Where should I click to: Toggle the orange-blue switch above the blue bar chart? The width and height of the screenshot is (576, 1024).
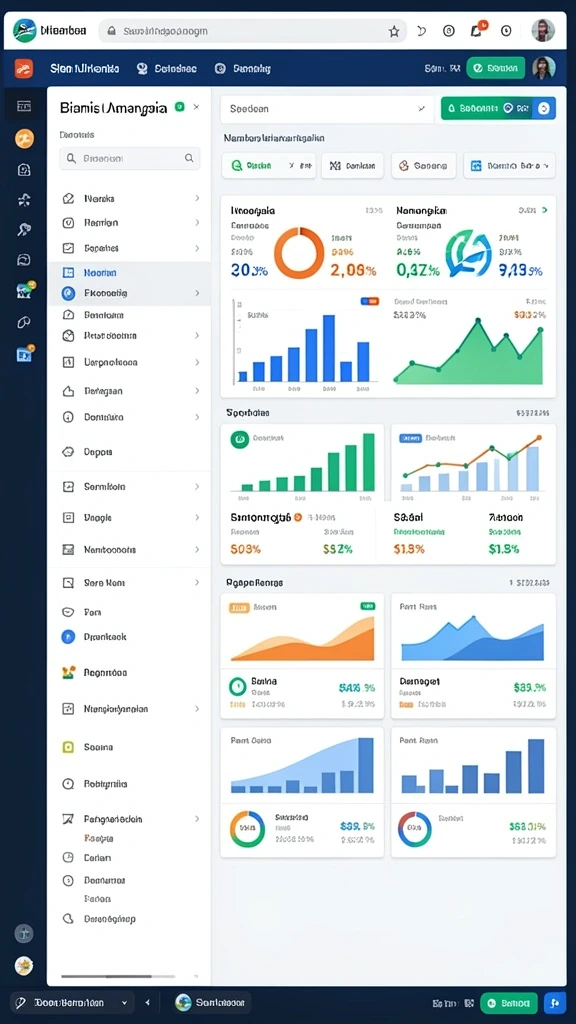370,301
